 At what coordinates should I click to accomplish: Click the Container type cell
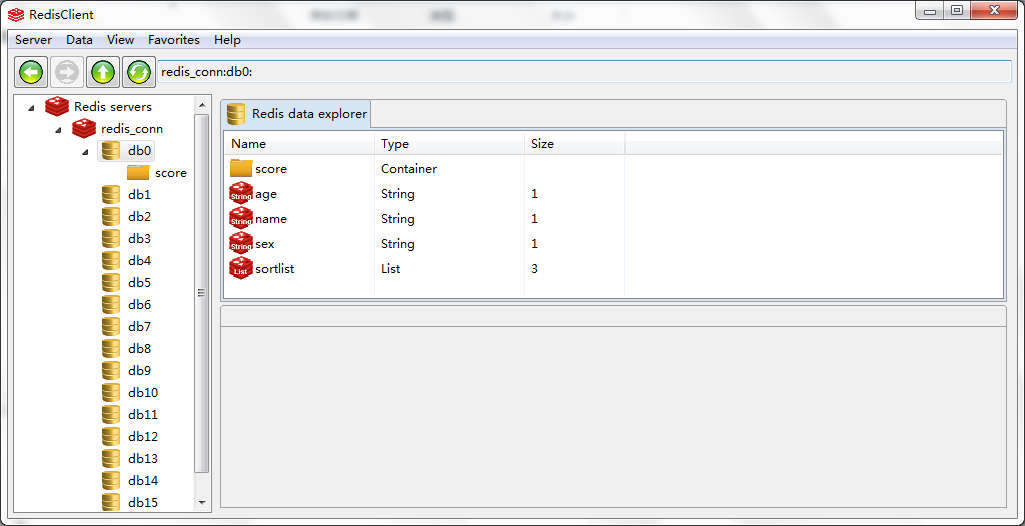(409, 169)
